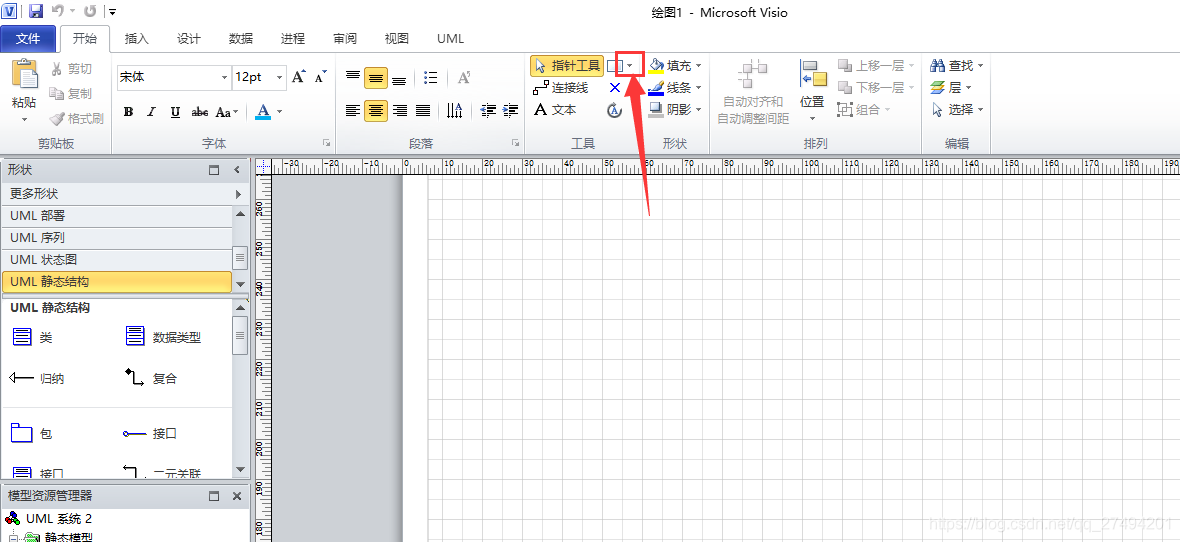The image size is (1180, 542).
Task: Expand More Shapes (更多形状) arrow
Action: click(239, 194)
